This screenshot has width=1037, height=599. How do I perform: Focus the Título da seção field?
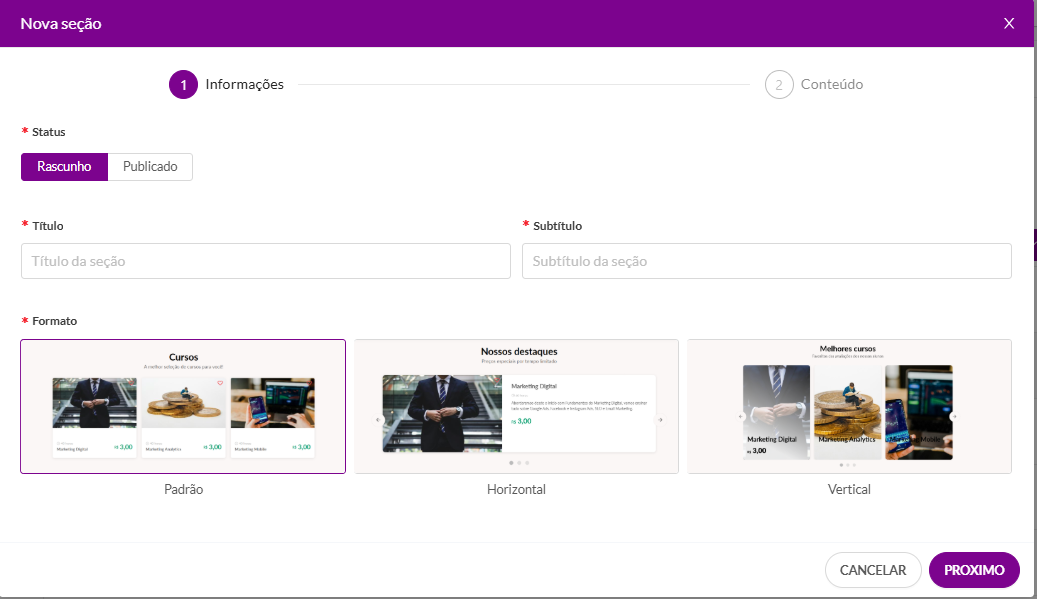click(265, 261)
